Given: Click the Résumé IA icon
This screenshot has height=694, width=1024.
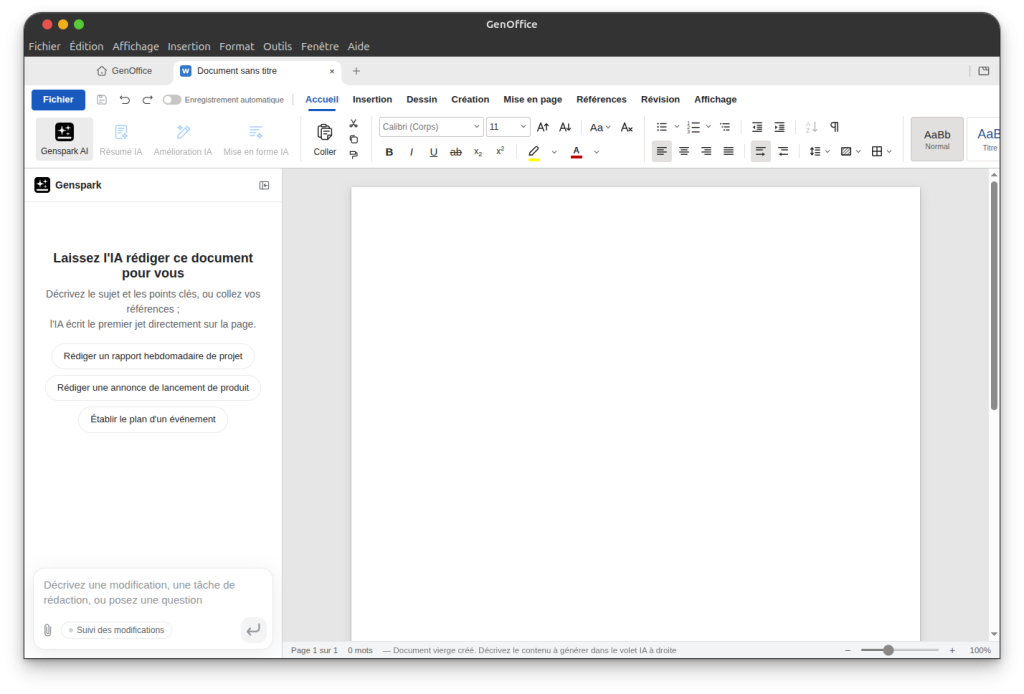Looking at the screenshot, I should 121,132.
